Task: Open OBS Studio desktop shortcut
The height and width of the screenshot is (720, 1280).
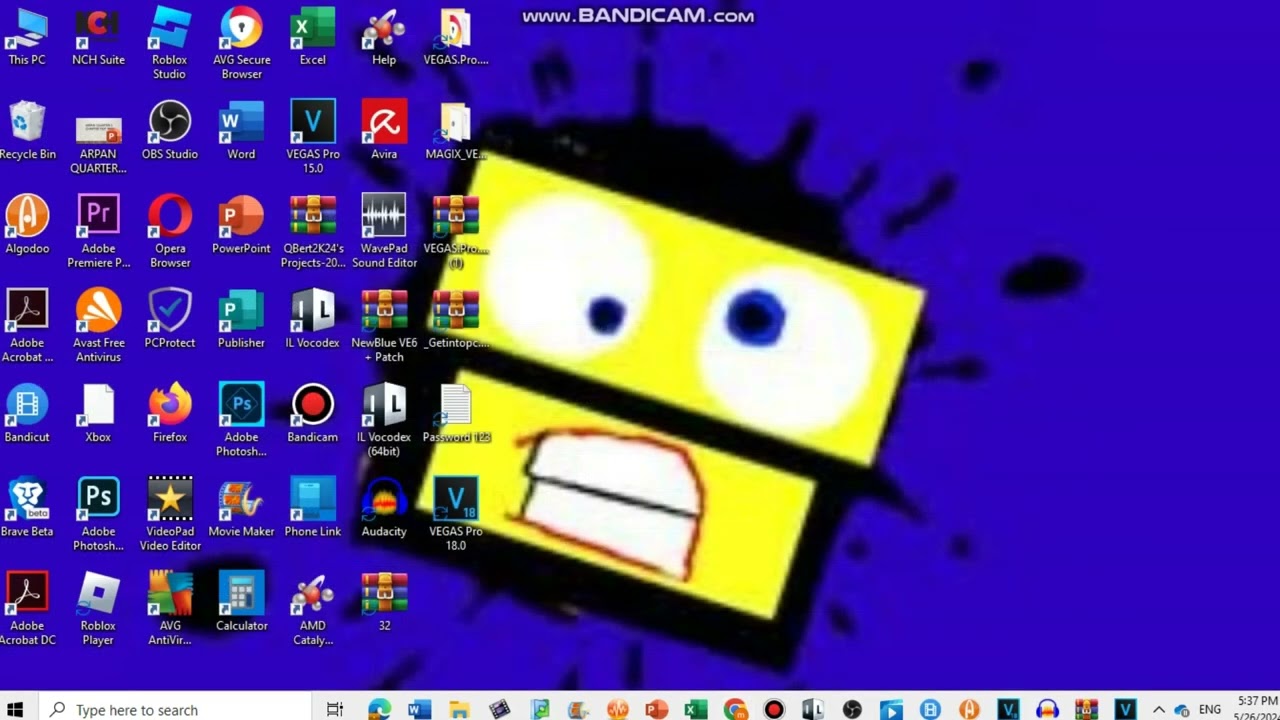Action: pyautogui.click(x=170, y=131)
